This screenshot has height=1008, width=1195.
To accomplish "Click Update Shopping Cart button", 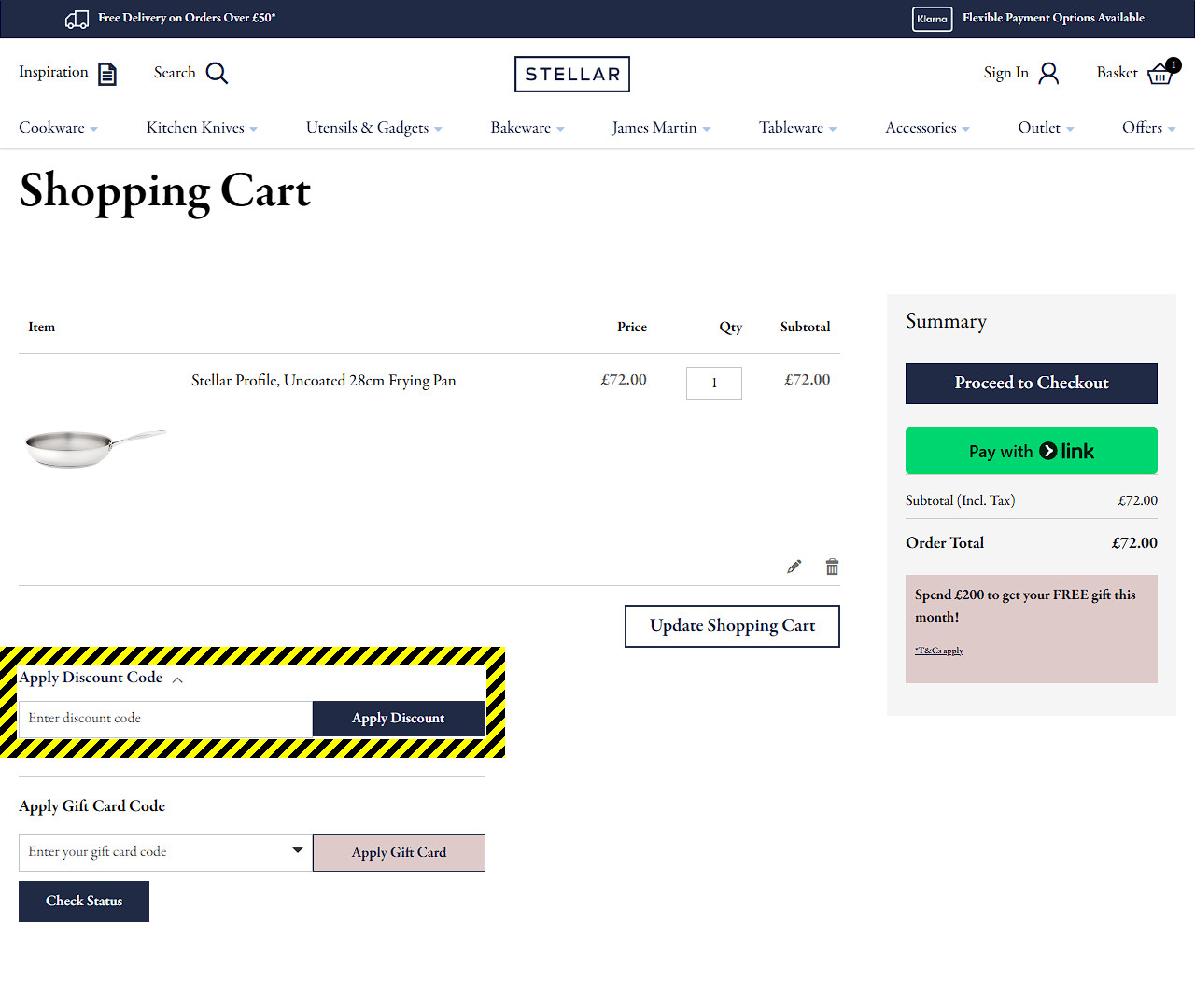I will (732, 626).
